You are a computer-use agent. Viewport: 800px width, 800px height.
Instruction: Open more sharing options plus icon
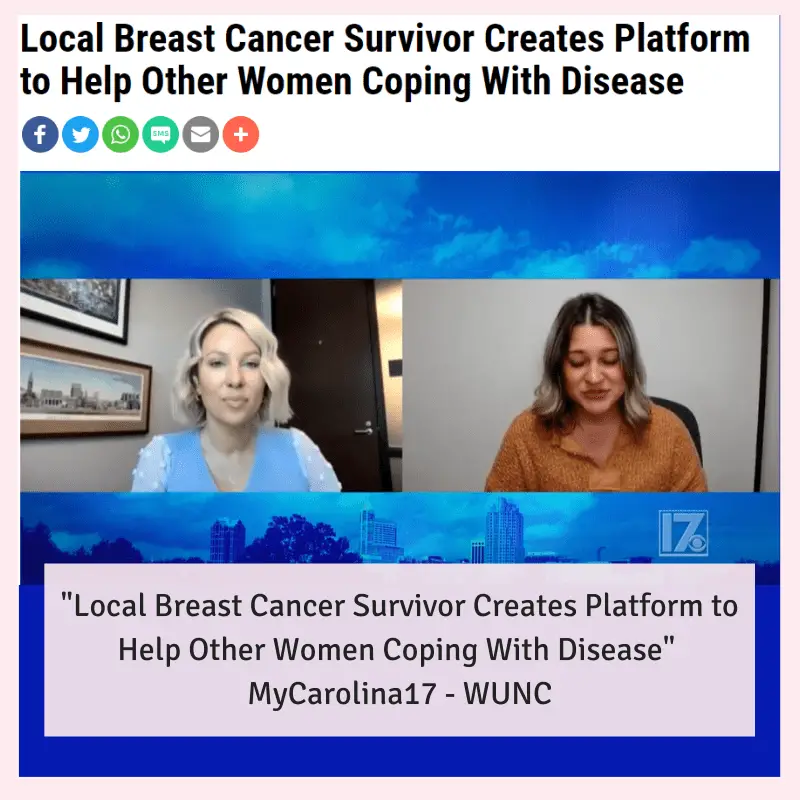(241, 135)
